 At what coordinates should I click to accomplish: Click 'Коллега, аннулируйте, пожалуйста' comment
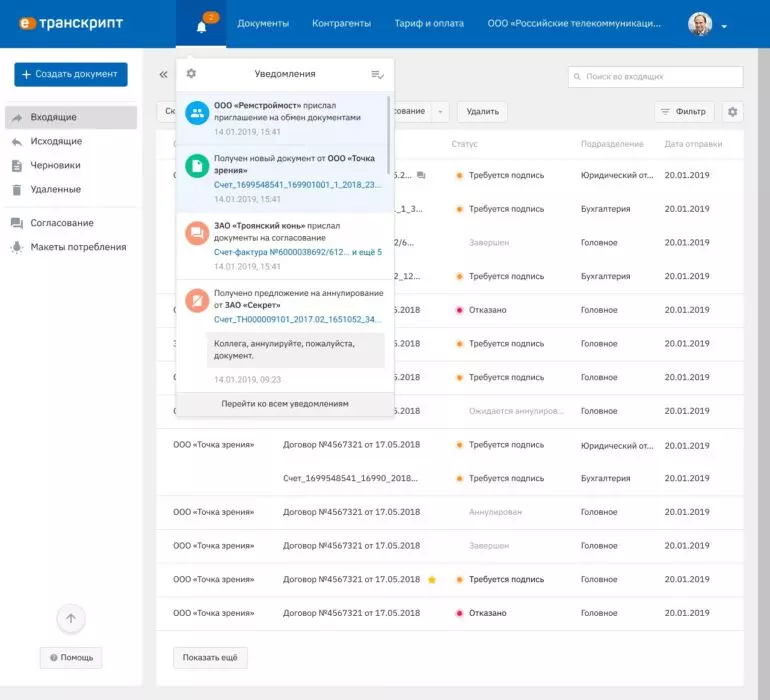295,350
